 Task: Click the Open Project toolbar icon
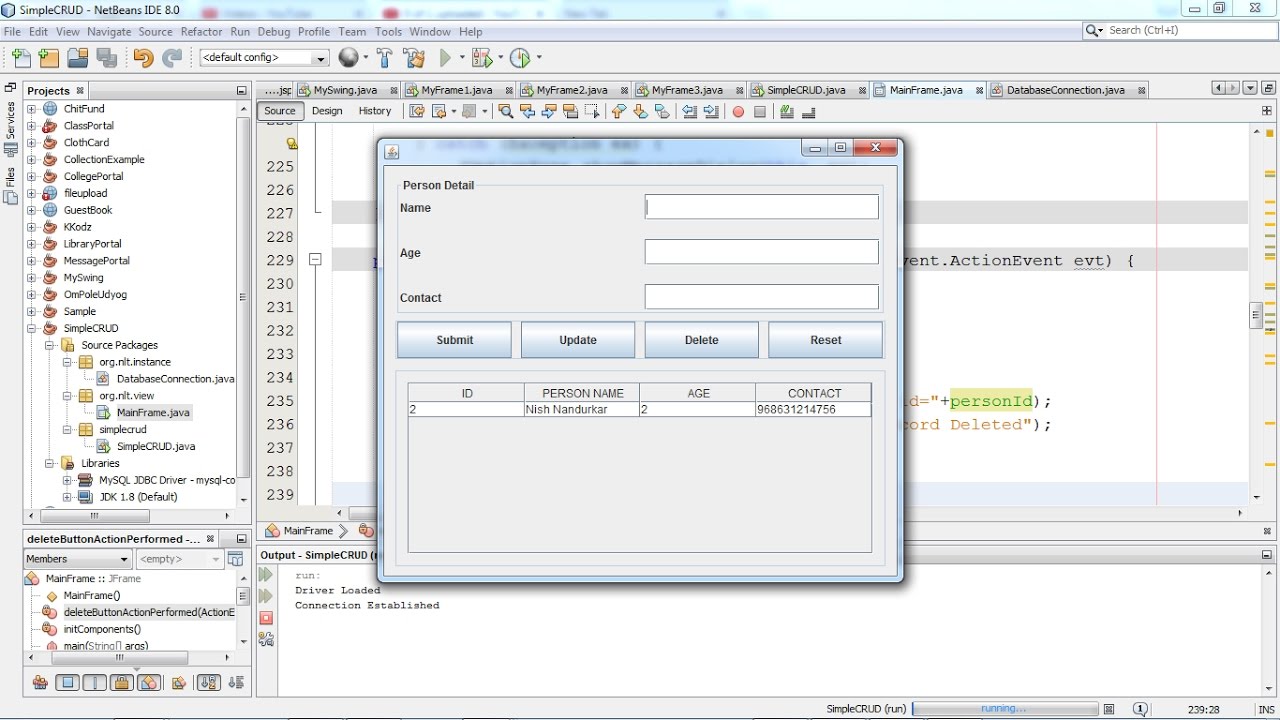(x=77, y=58)
